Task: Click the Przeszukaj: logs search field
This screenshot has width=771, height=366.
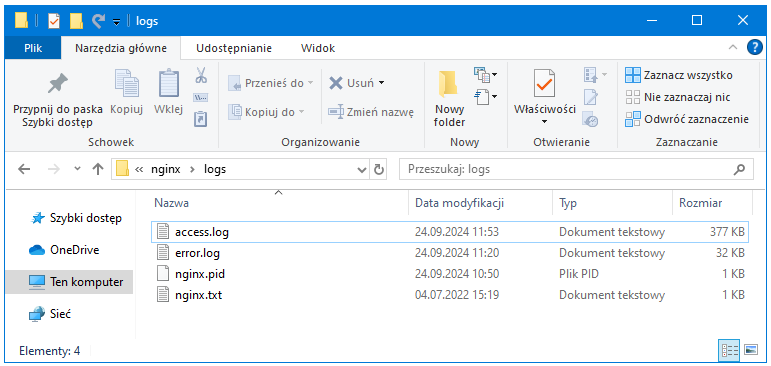Action: [575, 170]
